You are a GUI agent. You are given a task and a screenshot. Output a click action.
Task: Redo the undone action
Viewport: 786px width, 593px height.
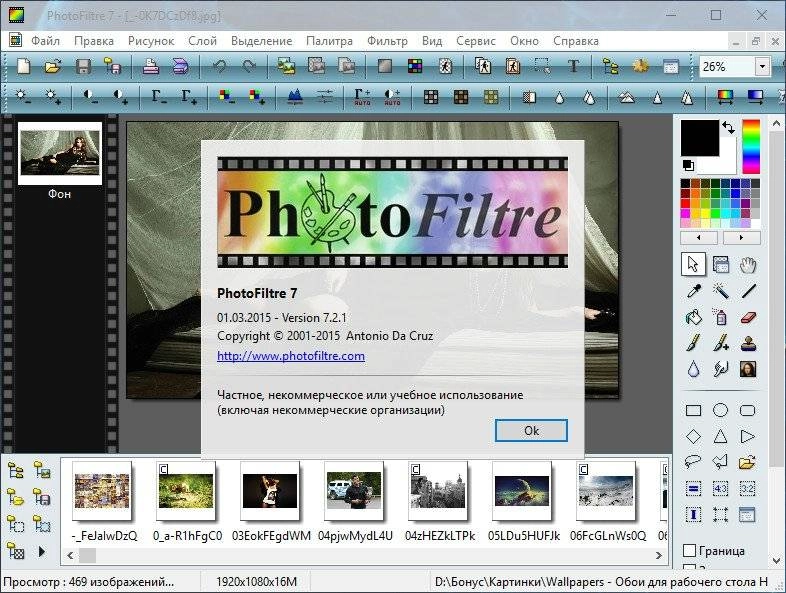point(249,66)
